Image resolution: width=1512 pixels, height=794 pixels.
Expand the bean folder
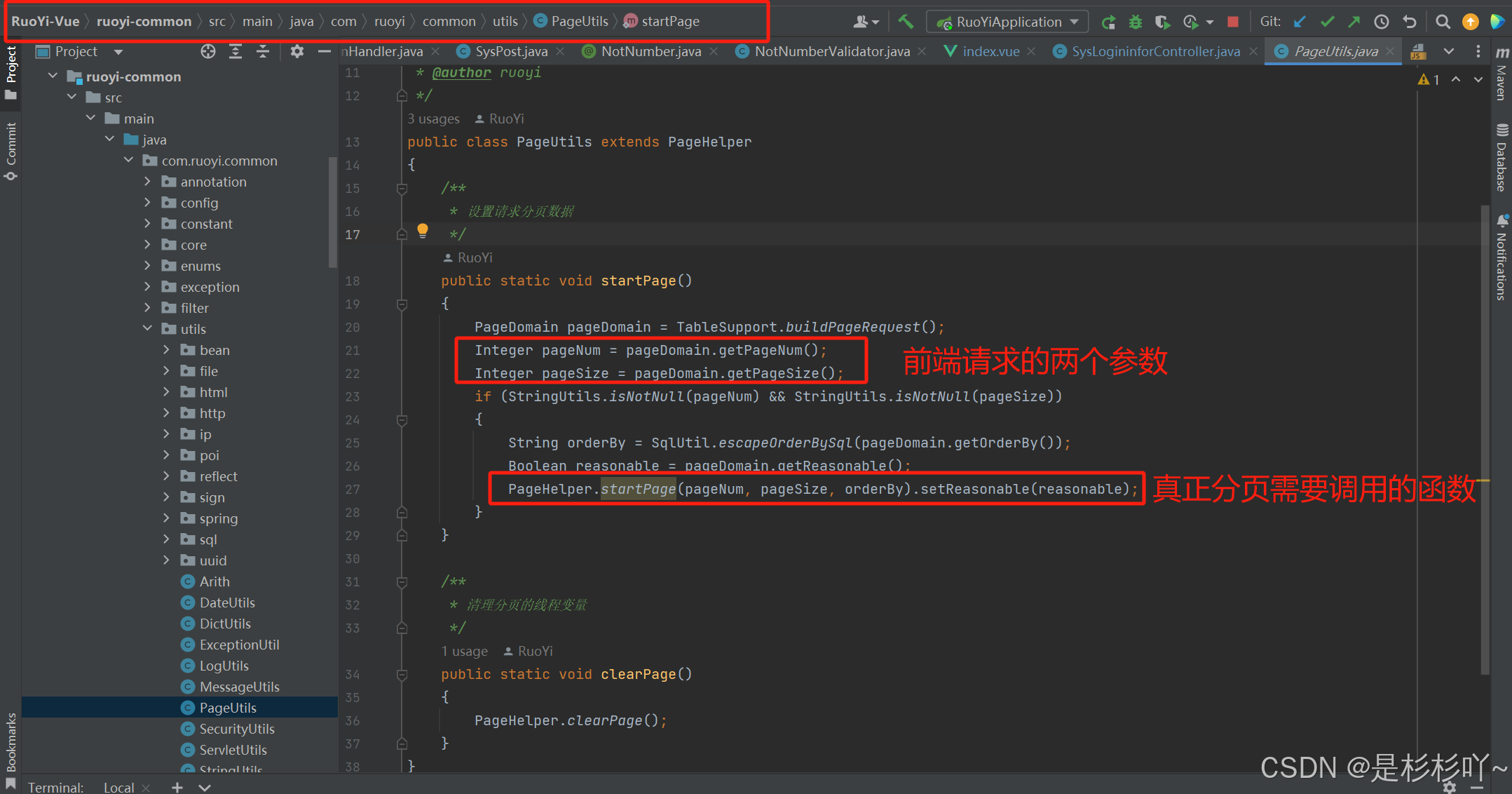pyautogui.click(x=165, y=349)
